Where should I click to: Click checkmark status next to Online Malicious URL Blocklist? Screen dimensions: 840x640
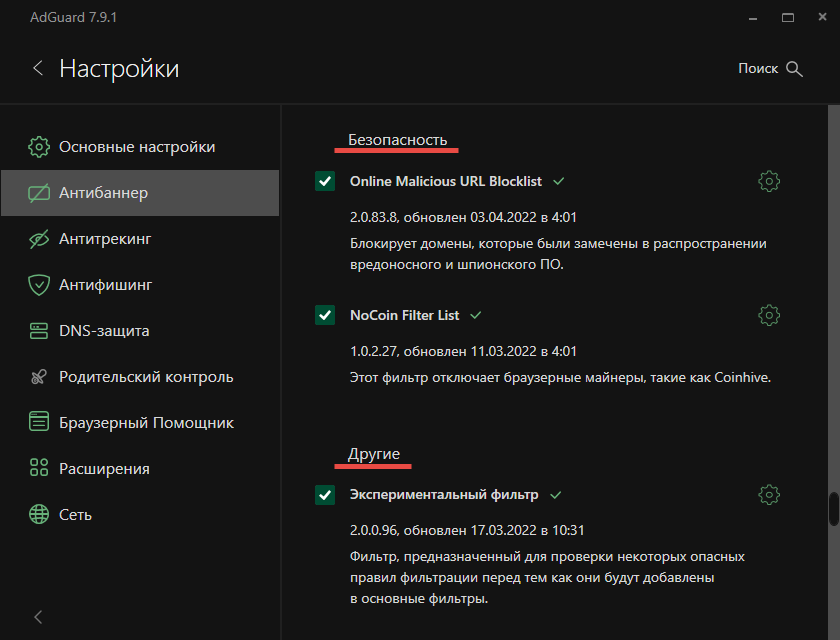click(559, 182)
